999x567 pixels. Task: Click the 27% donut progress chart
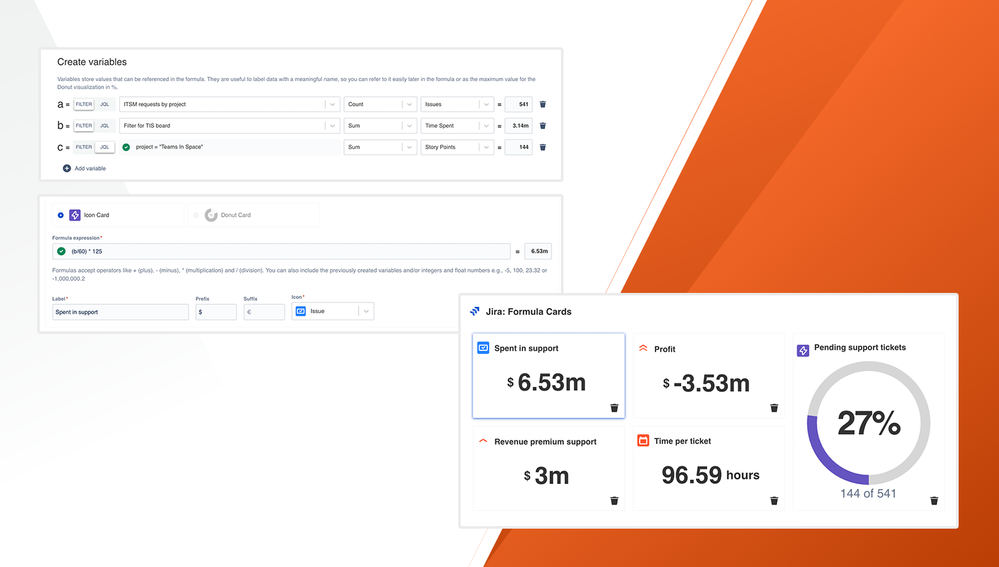868,423
